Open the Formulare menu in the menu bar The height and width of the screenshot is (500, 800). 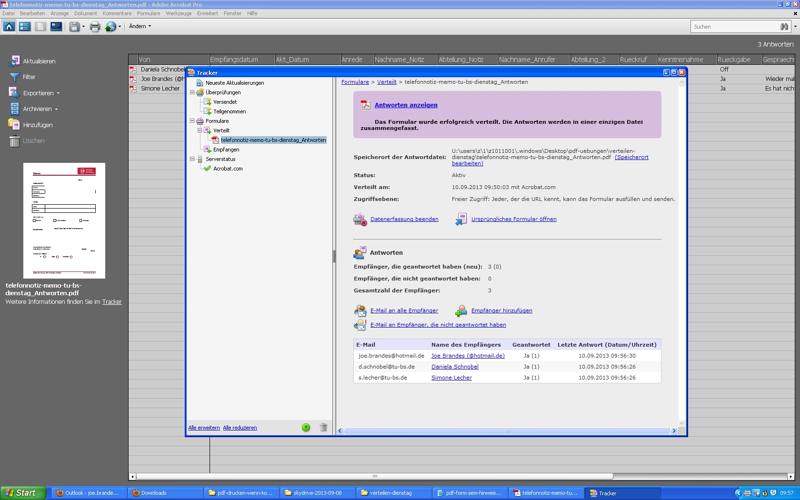[x=148, y=13]
